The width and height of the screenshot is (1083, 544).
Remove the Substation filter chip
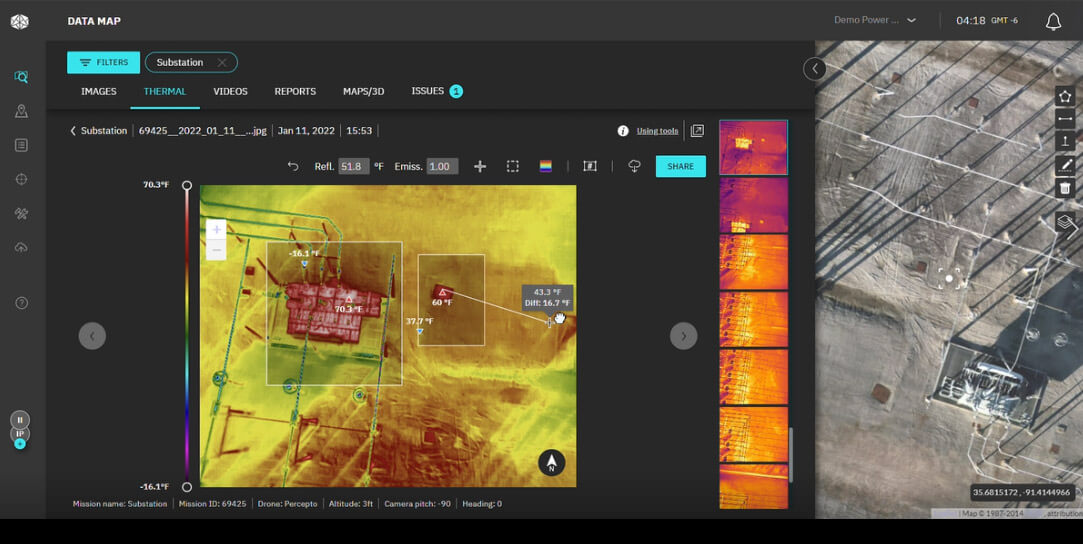coord(222,63)
